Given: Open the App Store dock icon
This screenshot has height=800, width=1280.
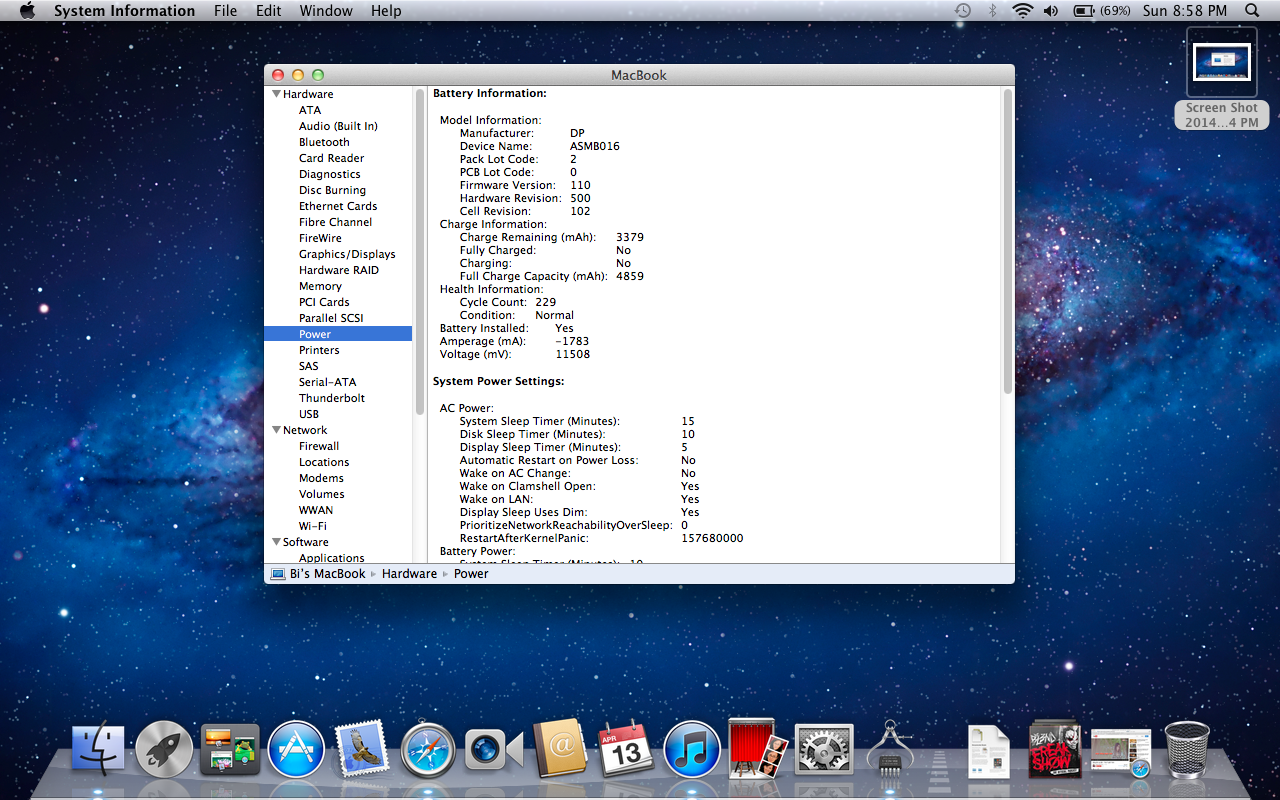Looking at the screenshot, I should pyautogui.click(x=296, y=750).
